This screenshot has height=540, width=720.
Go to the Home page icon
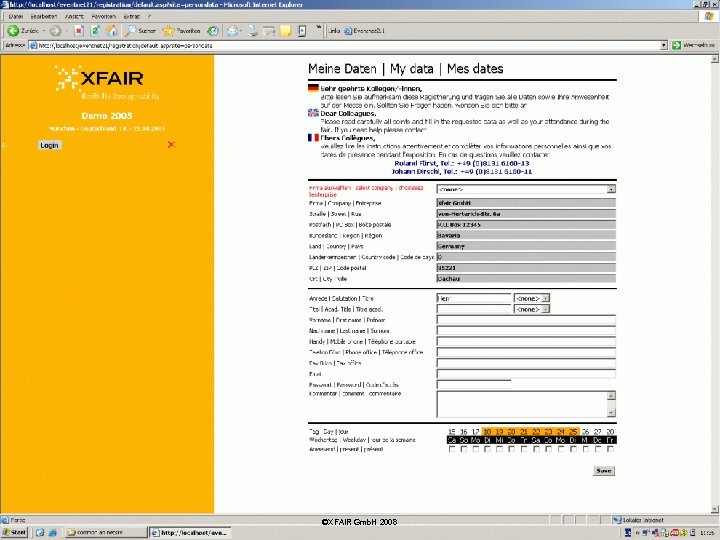pyautogui.click(x=112, y=31)
